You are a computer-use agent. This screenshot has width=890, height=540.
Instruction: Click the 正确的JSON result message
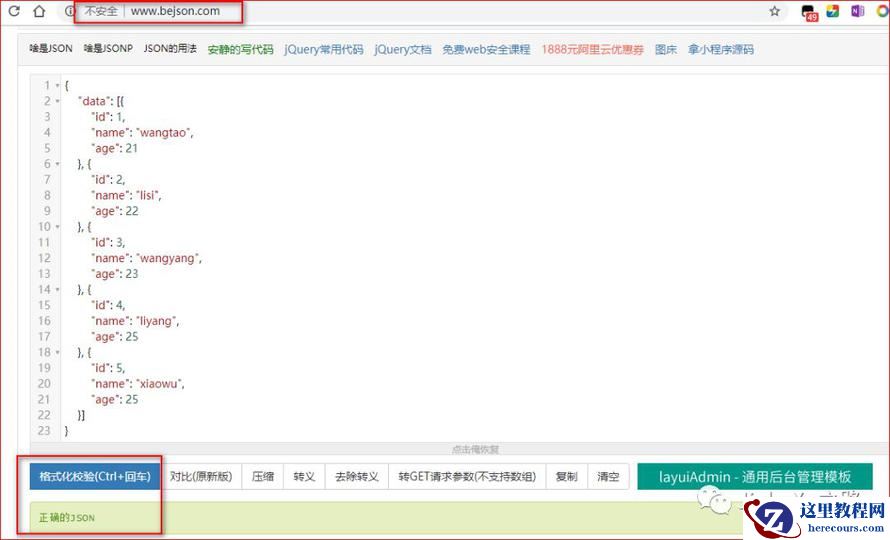[x=66, y=518]
